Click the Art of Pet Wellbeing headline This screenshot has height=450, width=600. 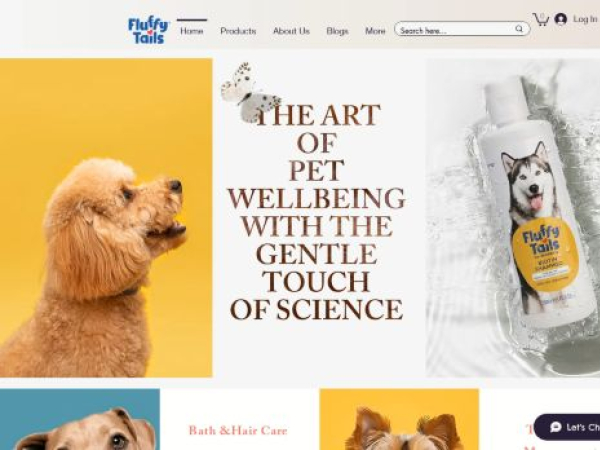coord(316,212)
